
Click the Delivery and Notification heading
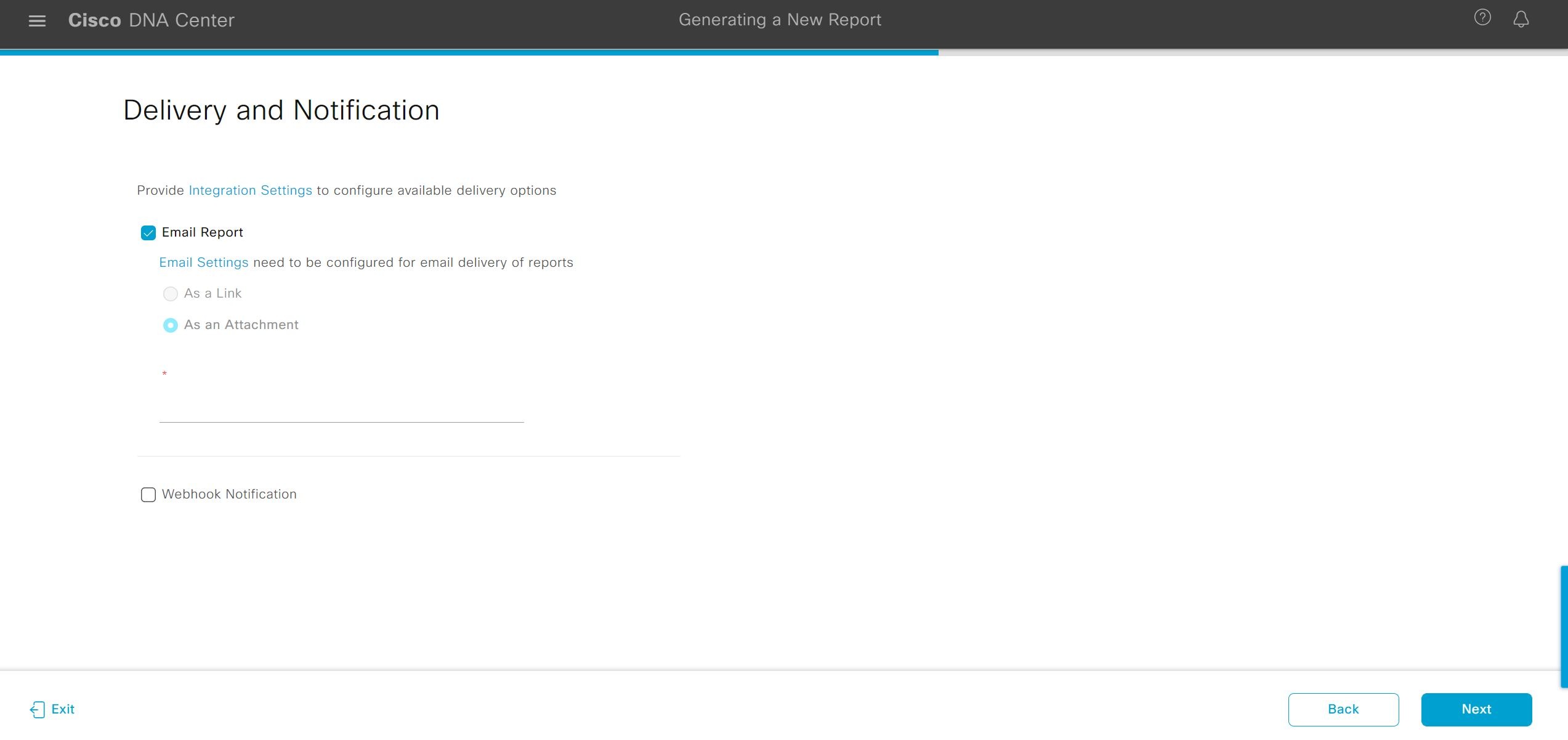coord(281,110)
